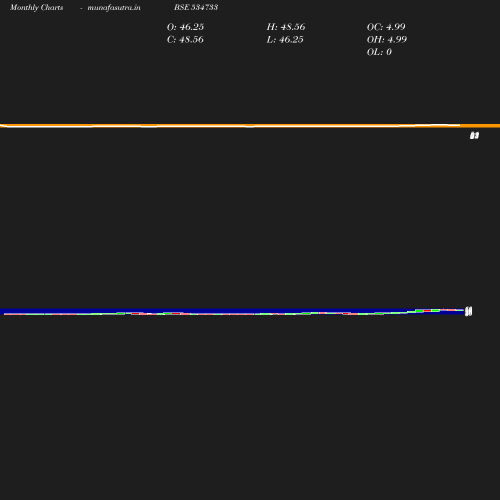This screenshot has width=500, height=500.
Task: Open the munafasutra.in site label
Action: click(x=114, y=8)
